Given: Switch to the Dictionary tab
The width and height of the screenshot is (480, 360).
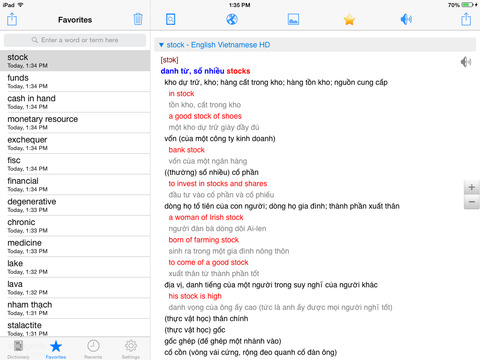Looking at the screenshot, I should click(18, 349).
